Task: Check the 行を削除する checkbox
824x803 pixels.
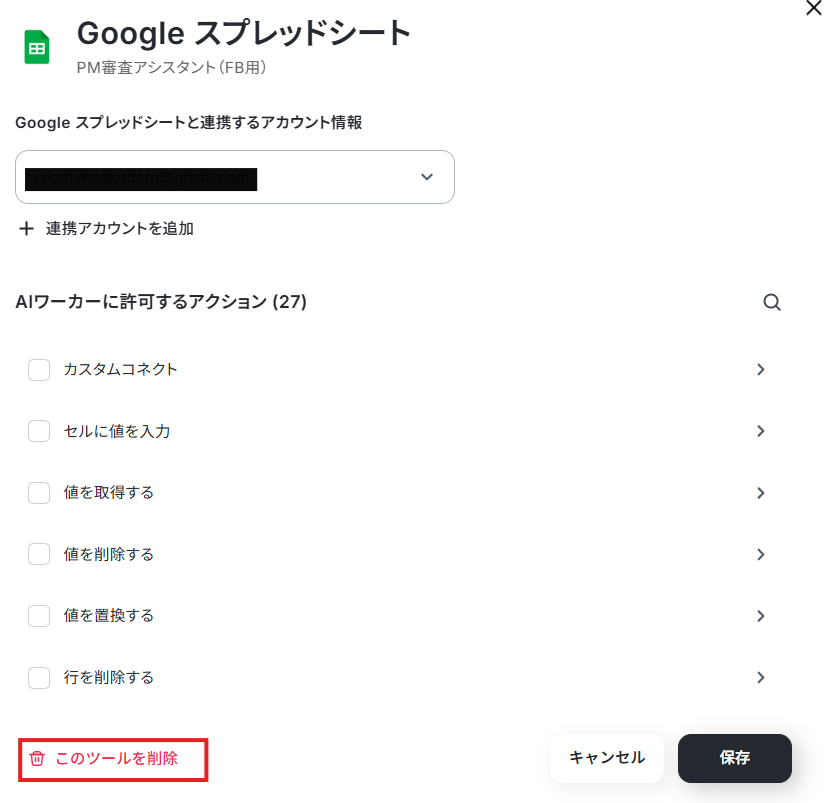Action: pos(39,678)
